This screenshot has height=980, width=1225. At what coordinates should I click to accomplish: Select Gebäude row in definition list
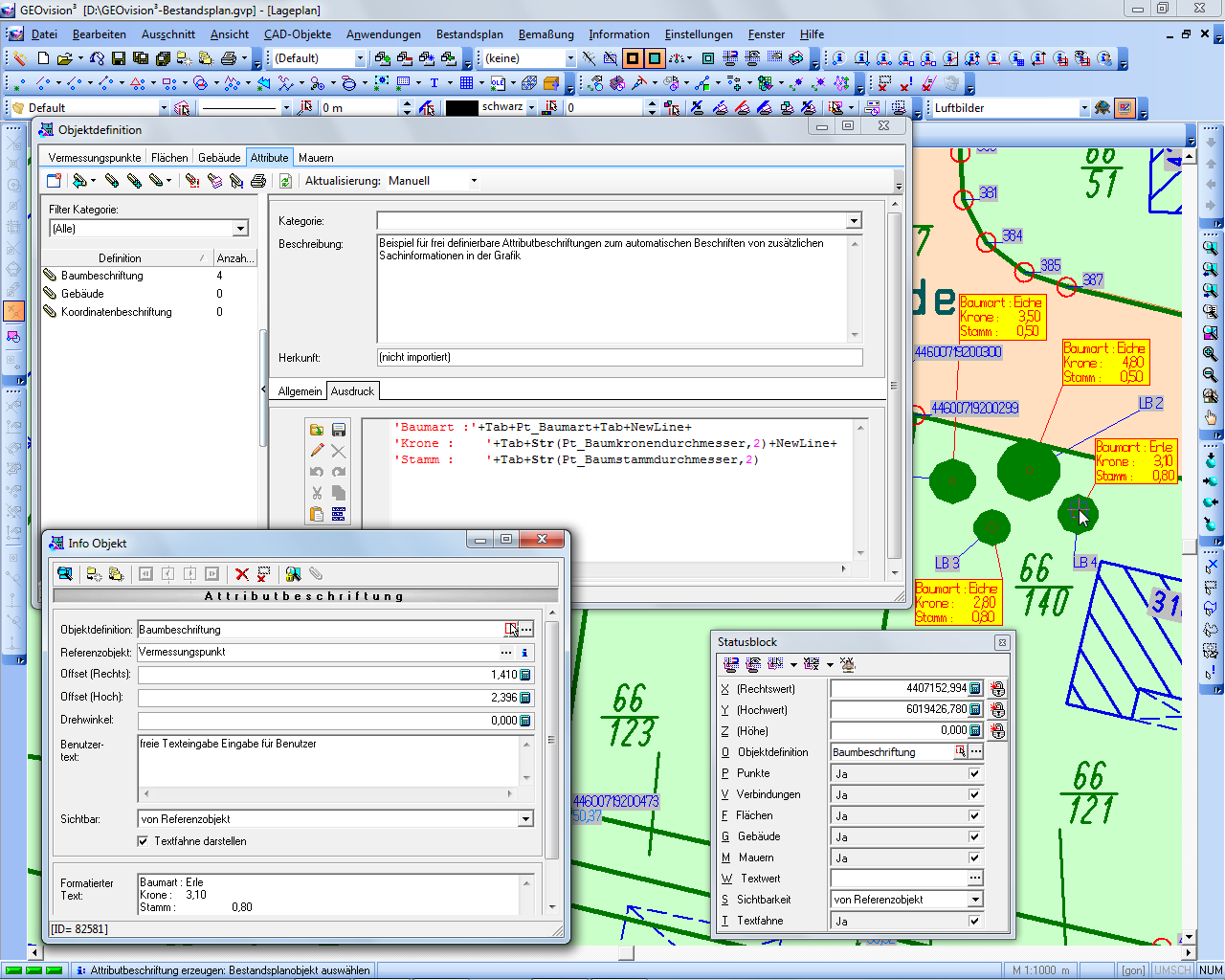(x=82, y=294)
